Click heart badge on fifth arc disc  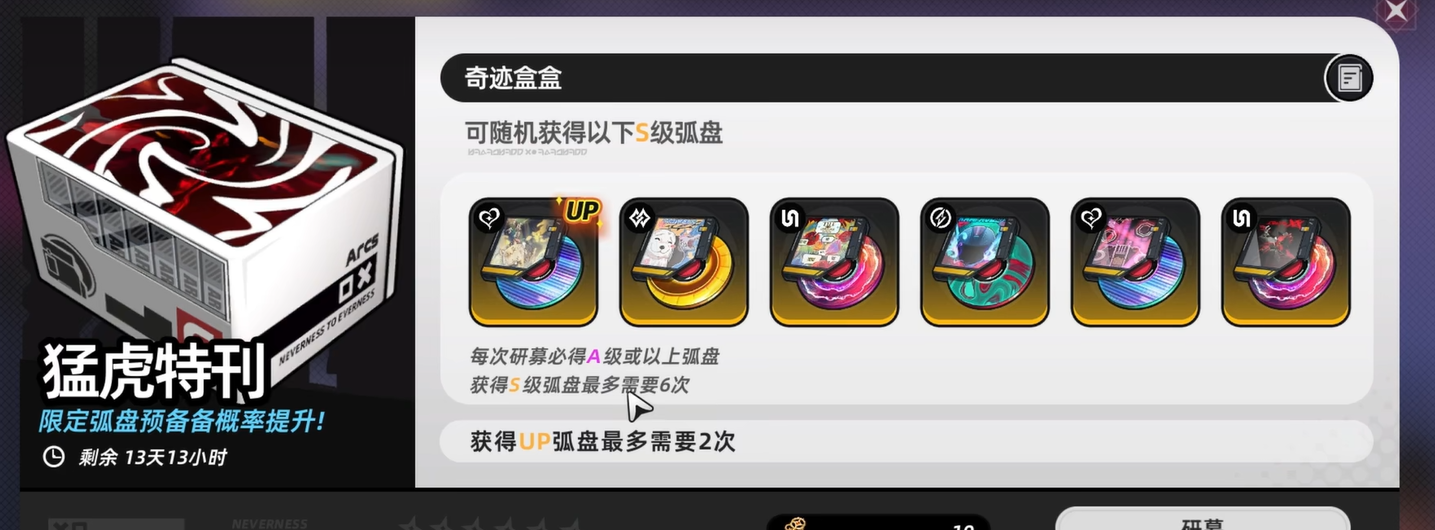click(x=1090, y=216)
